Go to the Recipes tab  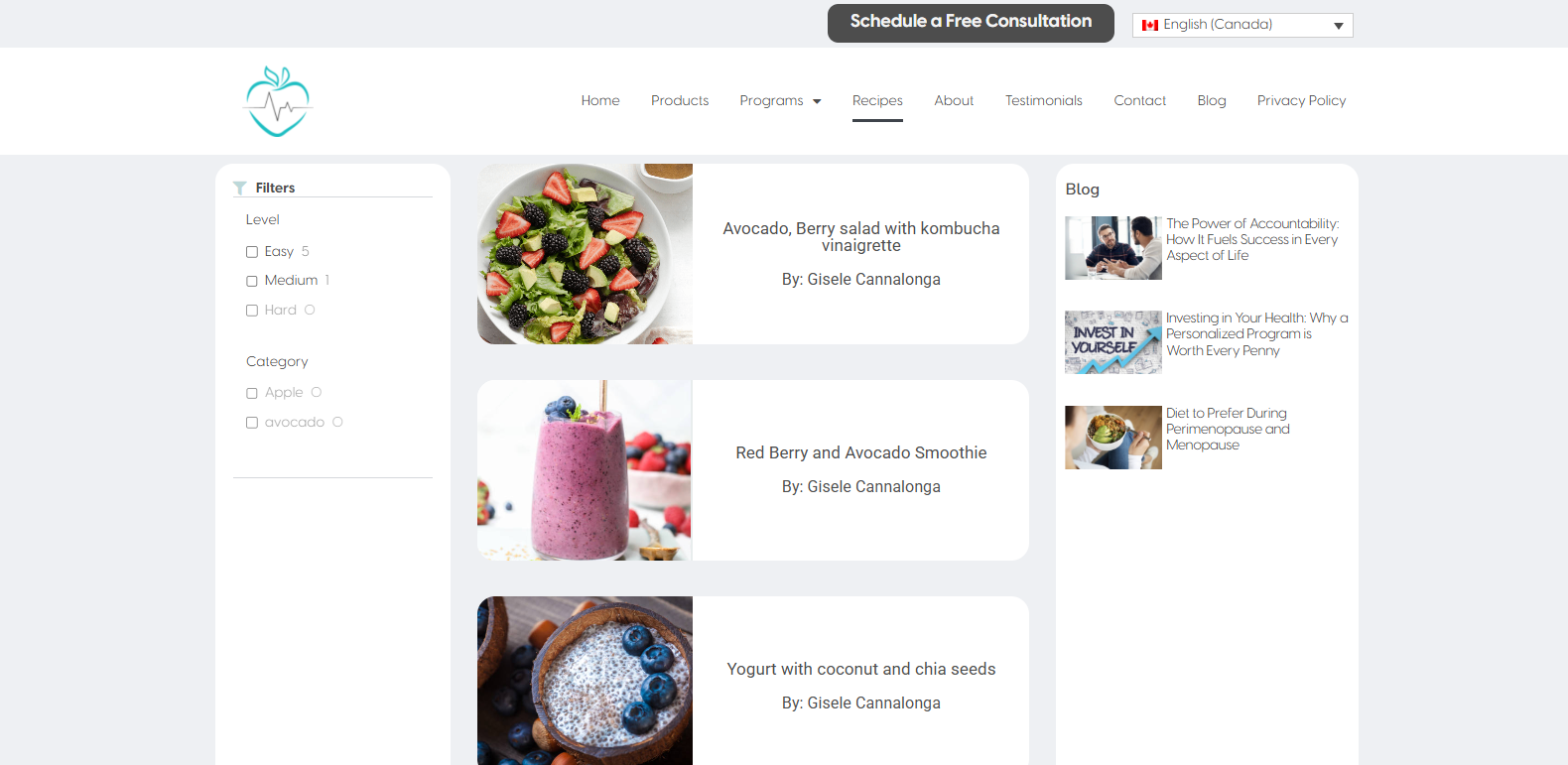click(877, 100)
